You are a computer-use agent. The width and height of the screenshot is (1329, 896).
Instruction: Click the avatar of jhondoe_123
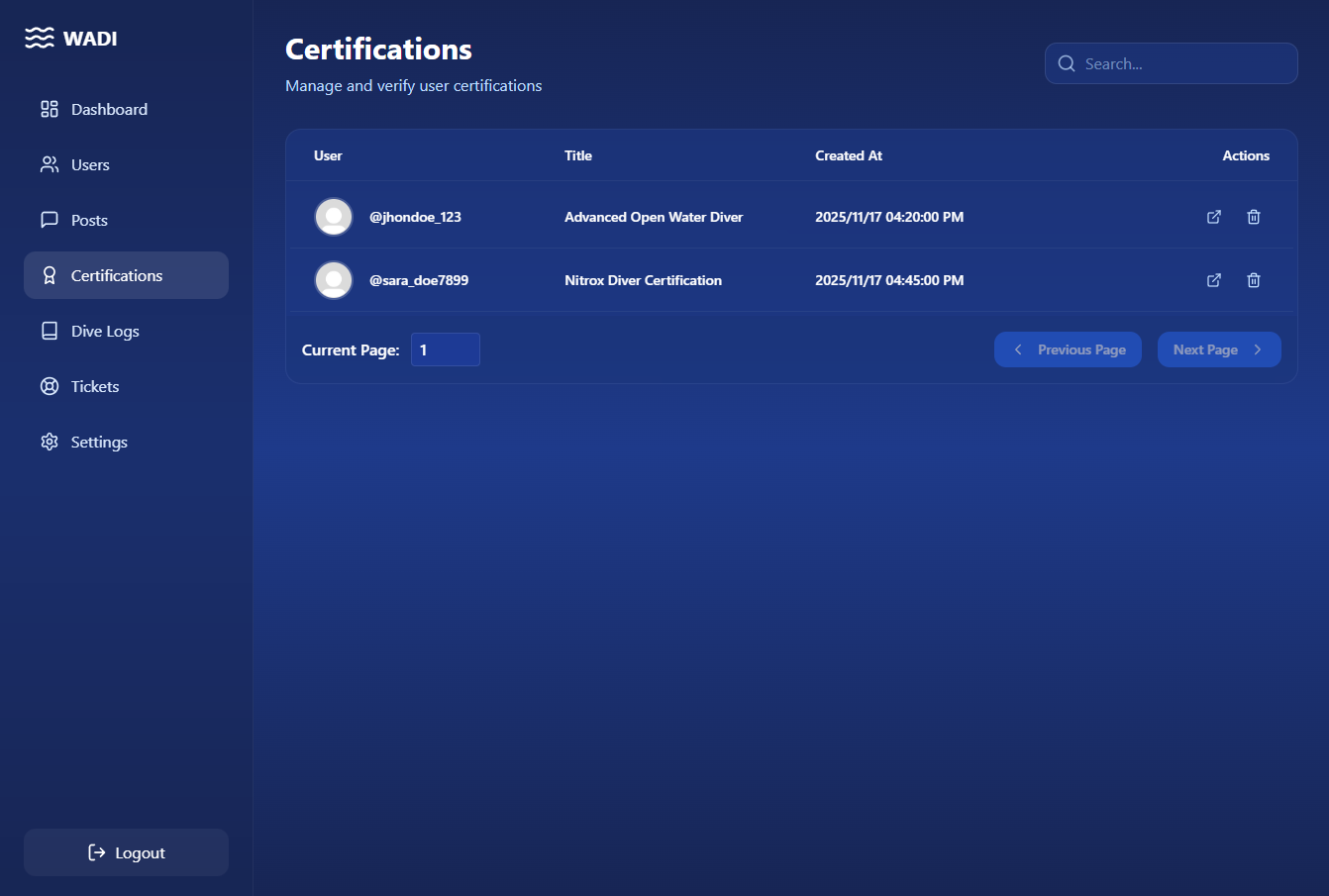[x=334, y=217]
